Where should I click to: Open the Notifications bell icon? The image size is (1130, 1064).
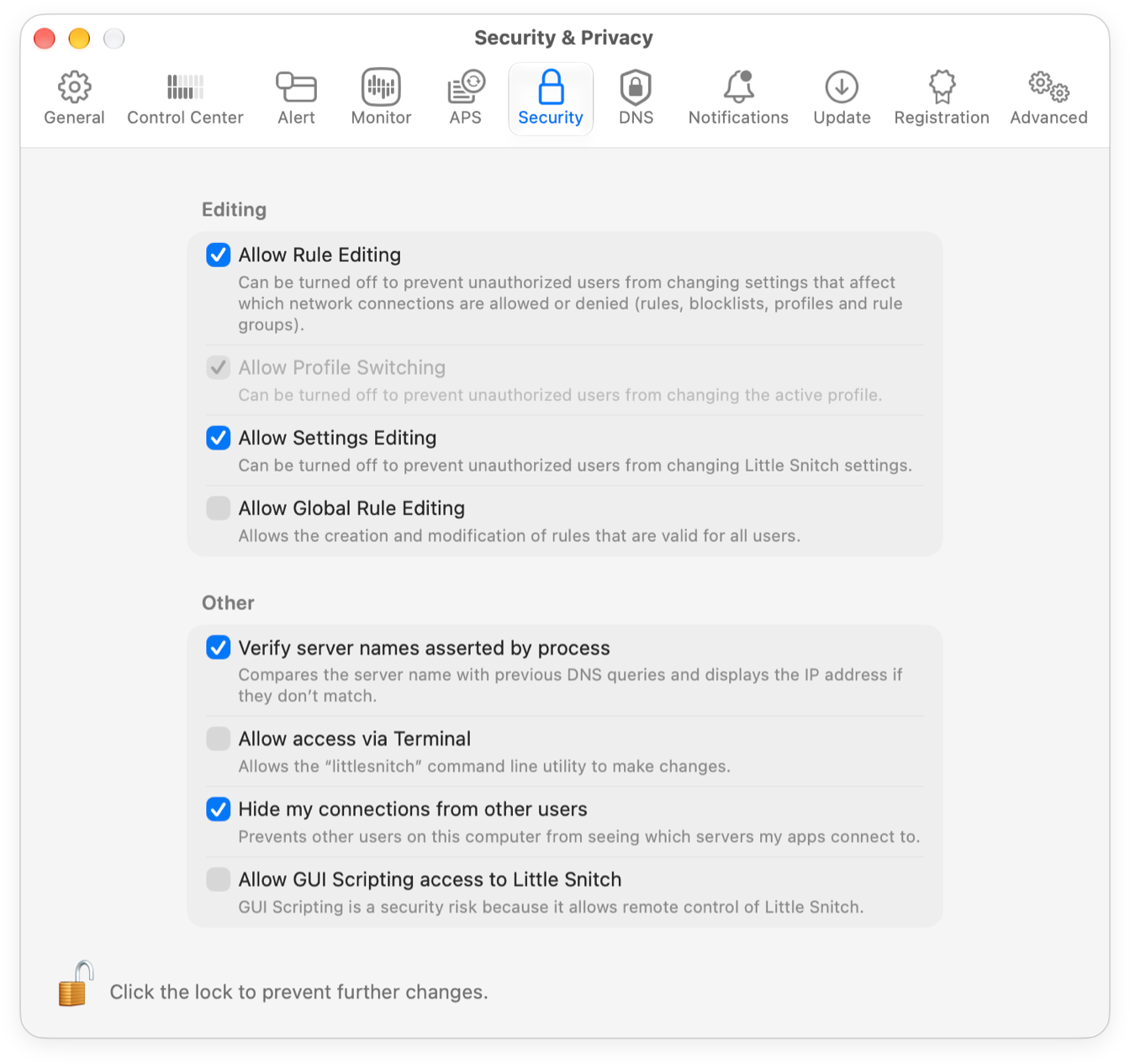pos(738,87)
